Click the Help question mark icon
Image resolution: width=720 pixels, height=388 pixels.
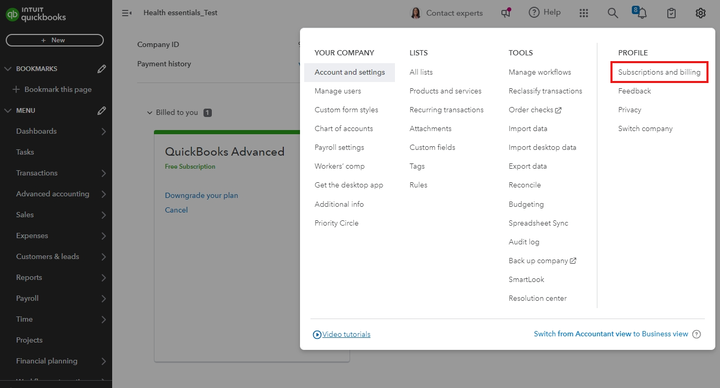[534, 12]
